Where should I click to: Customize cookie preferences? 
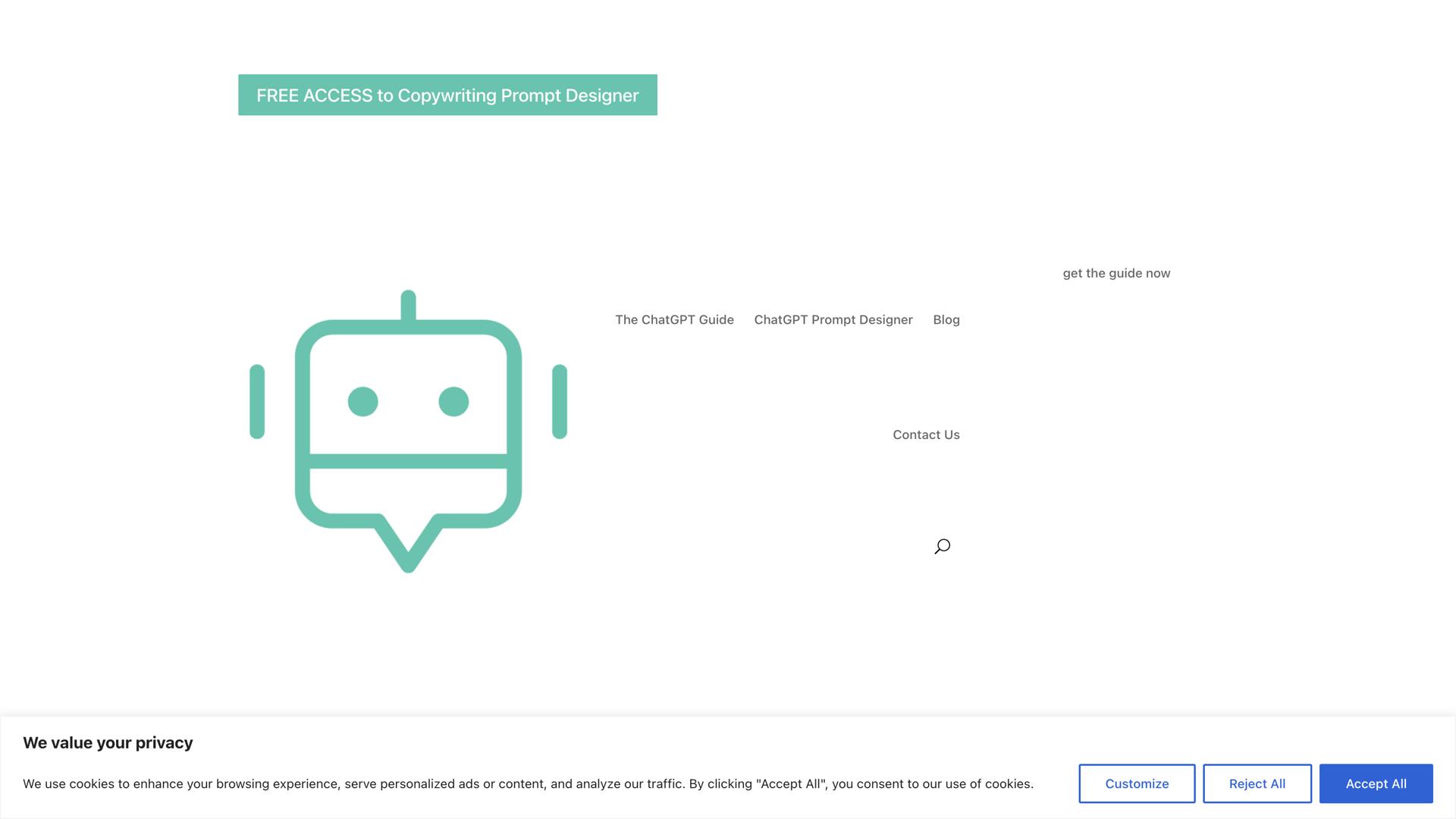click(x=1136, y=783)
